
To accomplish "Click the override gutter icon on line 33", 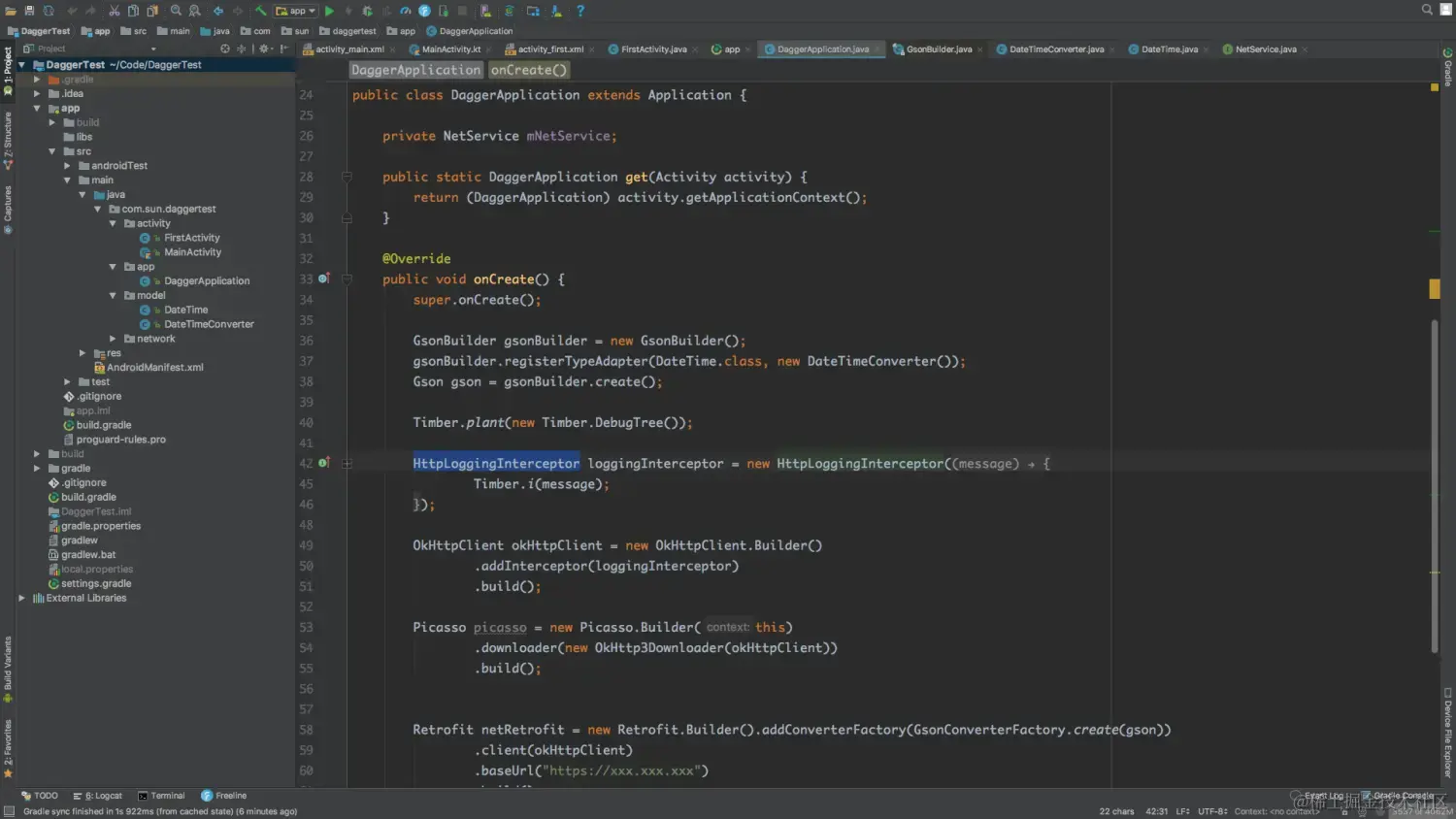I will pos(324,278).
